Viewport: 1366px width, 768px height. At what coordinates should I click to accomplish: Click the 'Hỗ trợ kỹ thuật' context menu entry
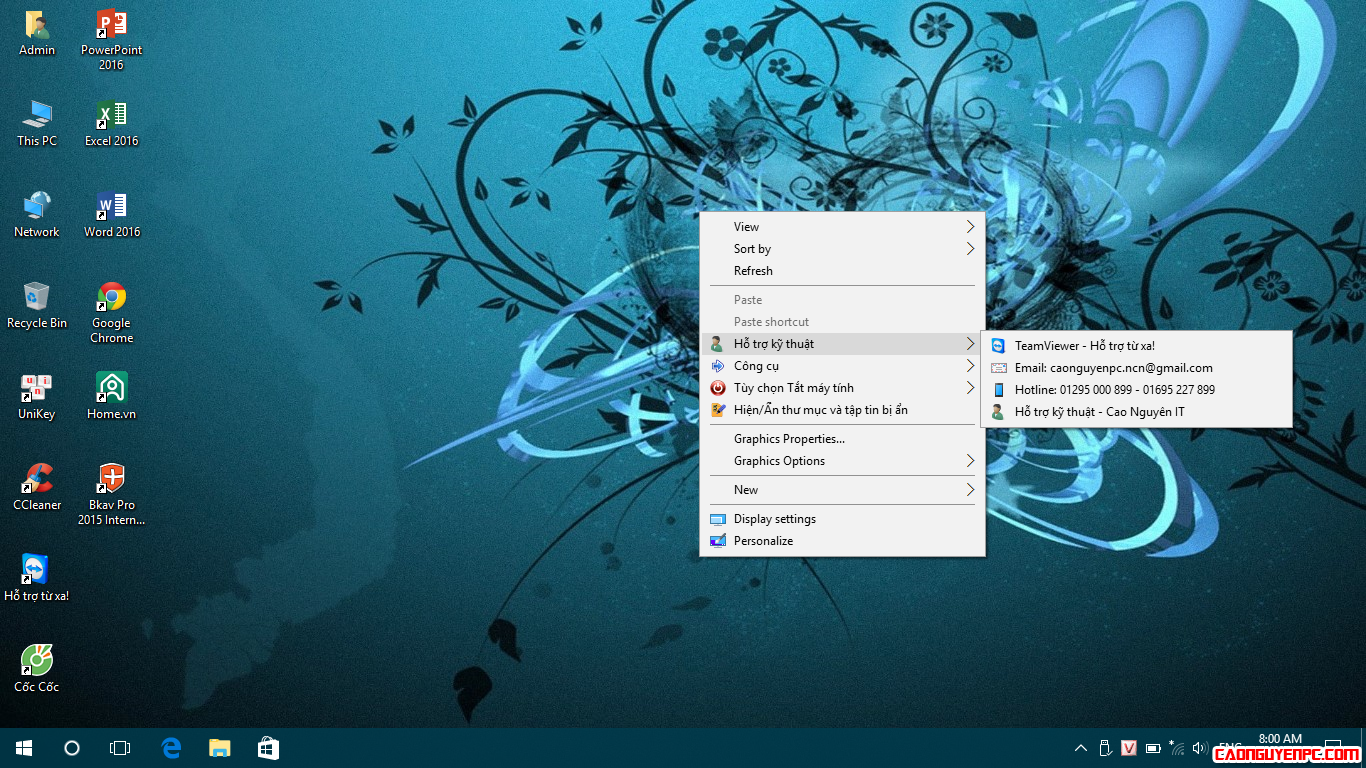(842, 344)
